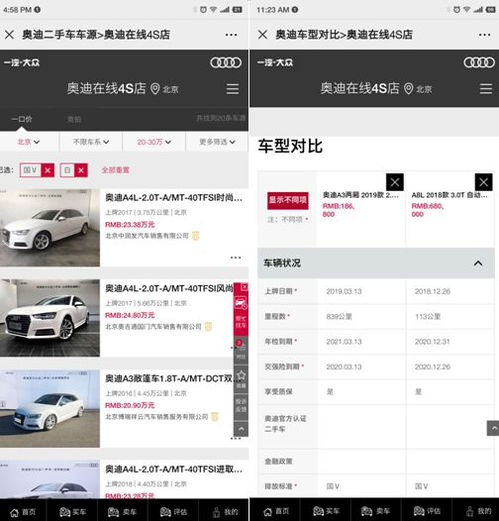Image resolution: width=499 pixels, height=521 pixels.
Task: Open 卖车 sell car on left bottom bar
Action: [122, 511]
